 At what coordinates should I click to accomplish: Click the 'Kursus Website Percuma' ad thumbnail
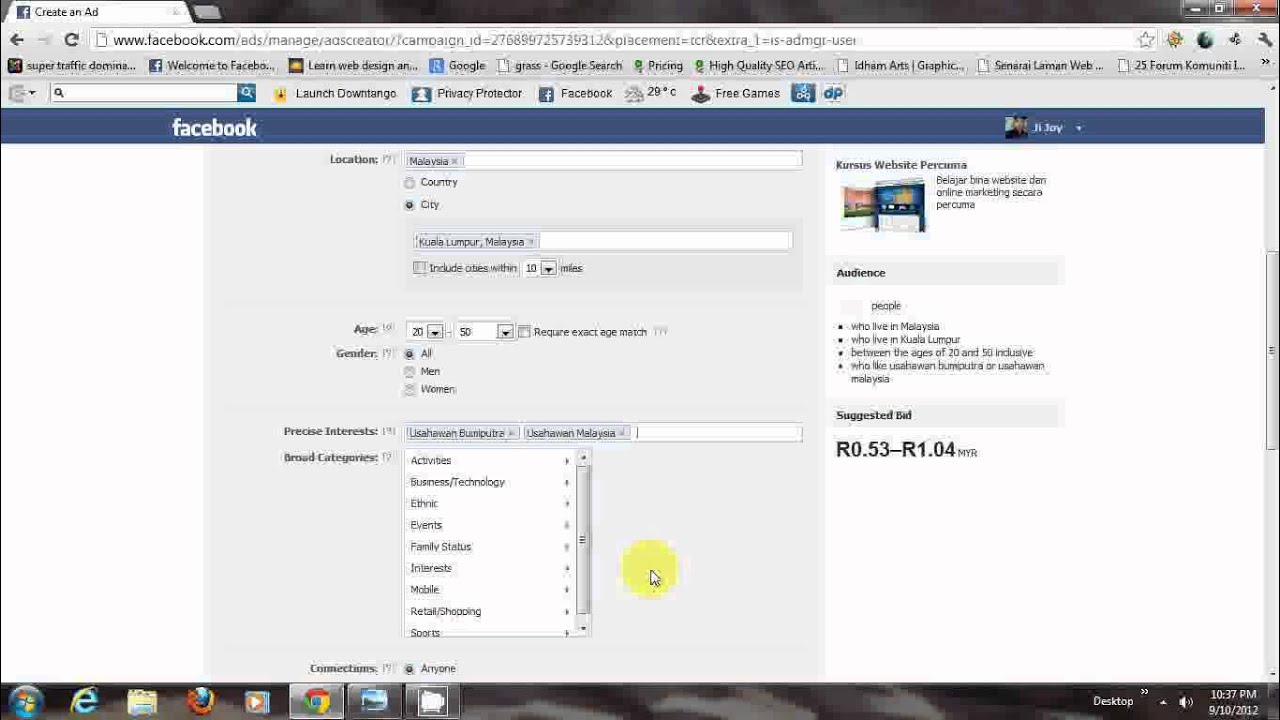883,204
